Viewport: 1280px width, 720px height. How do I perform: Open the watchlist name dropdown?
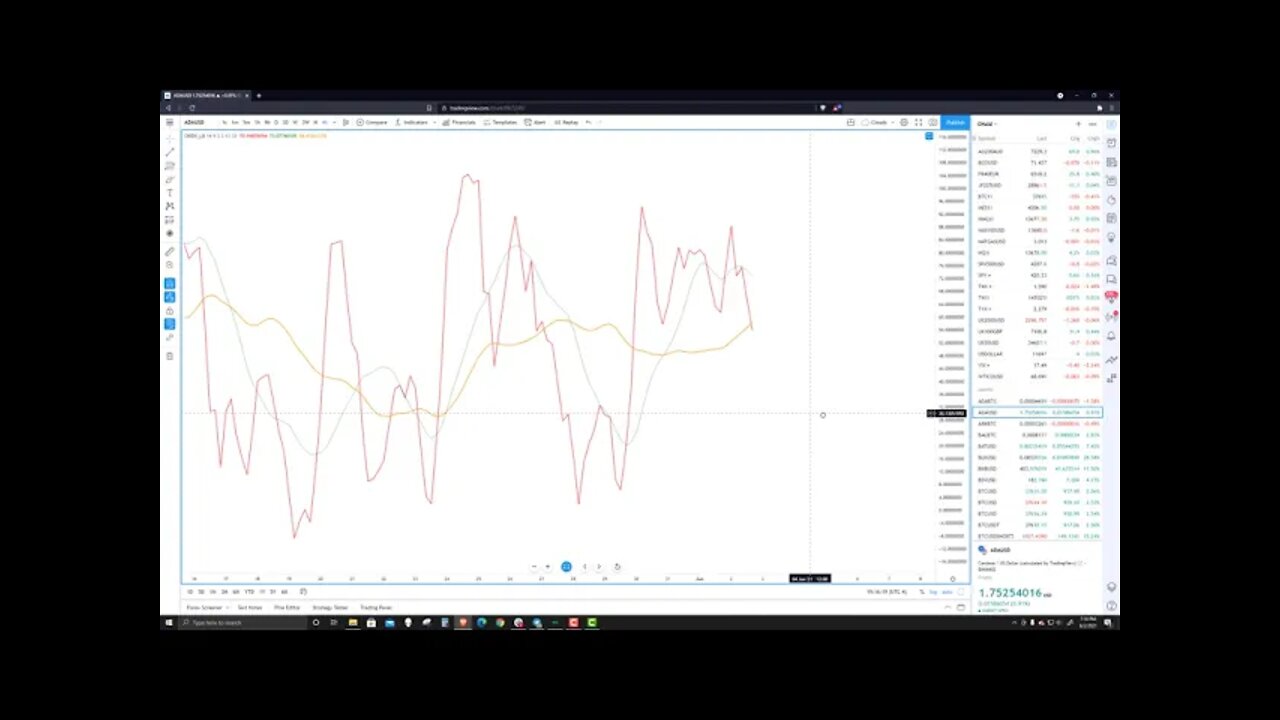click(987, 124)
